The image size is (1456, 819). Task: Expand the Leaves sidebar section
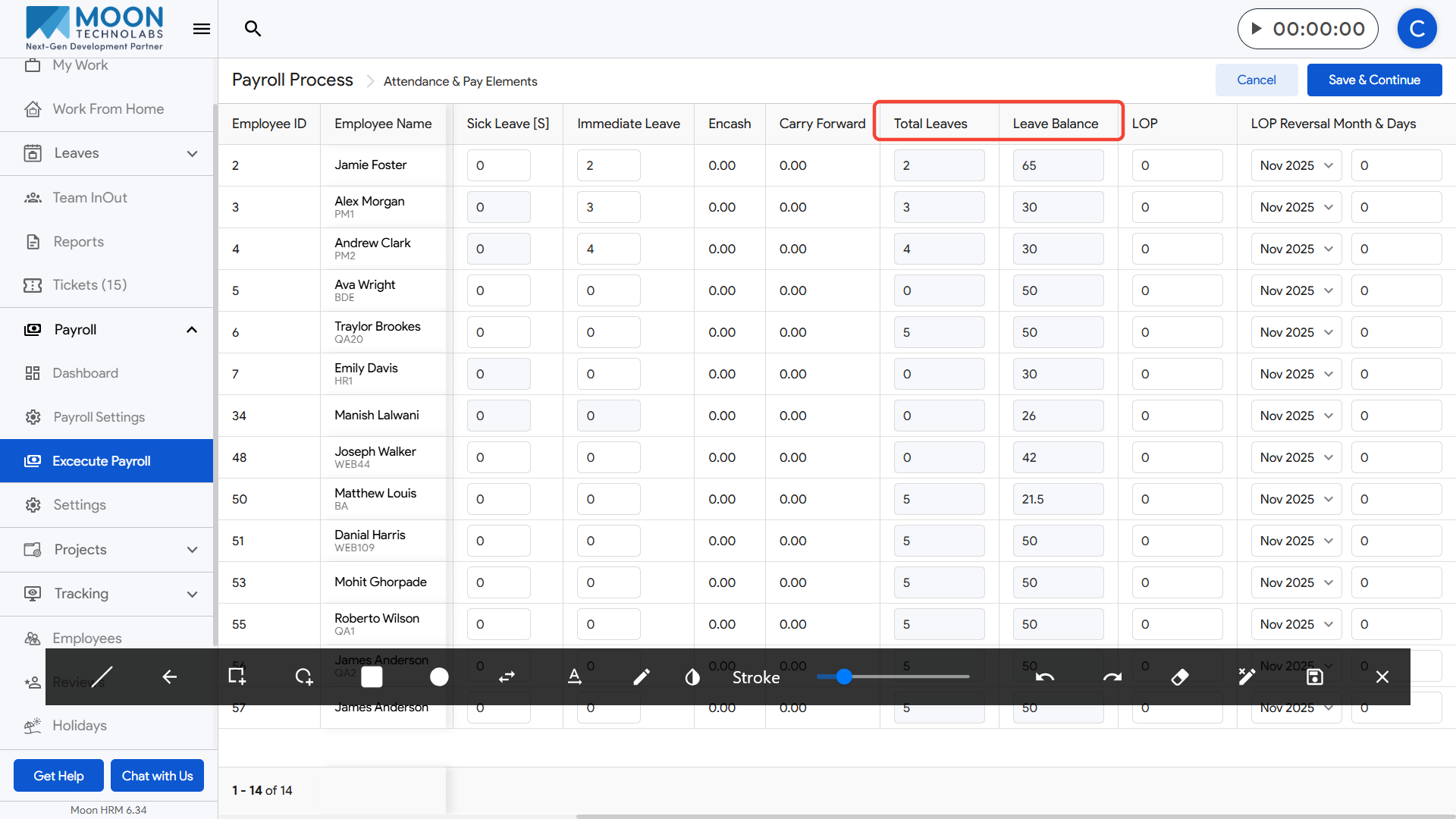[x=191, y=154]
